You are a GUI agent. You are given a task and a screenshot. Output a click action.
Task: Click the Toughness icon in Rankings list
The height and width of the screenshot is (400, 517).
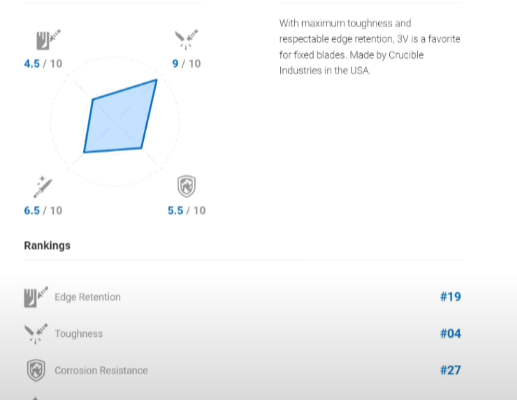coord(36,333)
